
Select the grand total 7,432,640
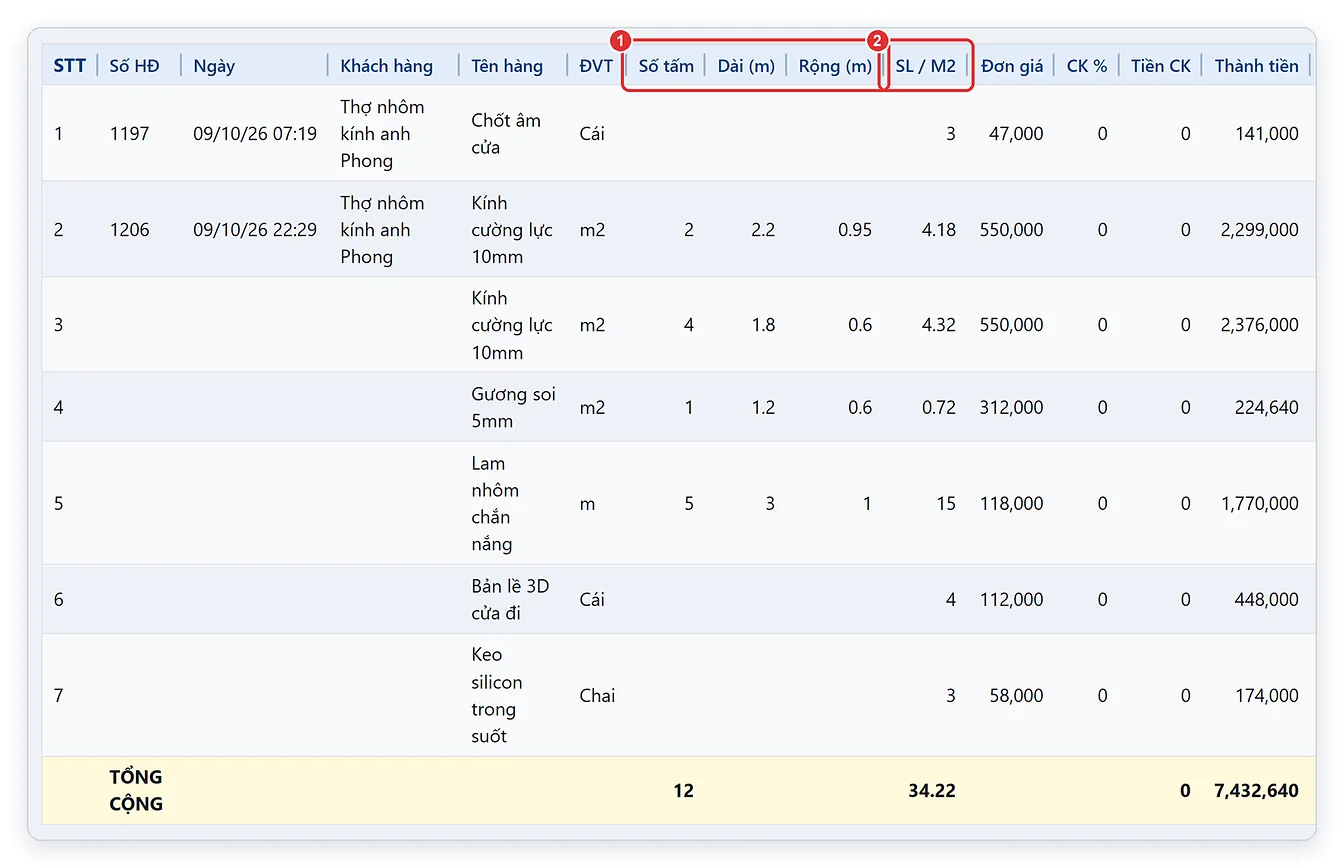coord(1256,790)
